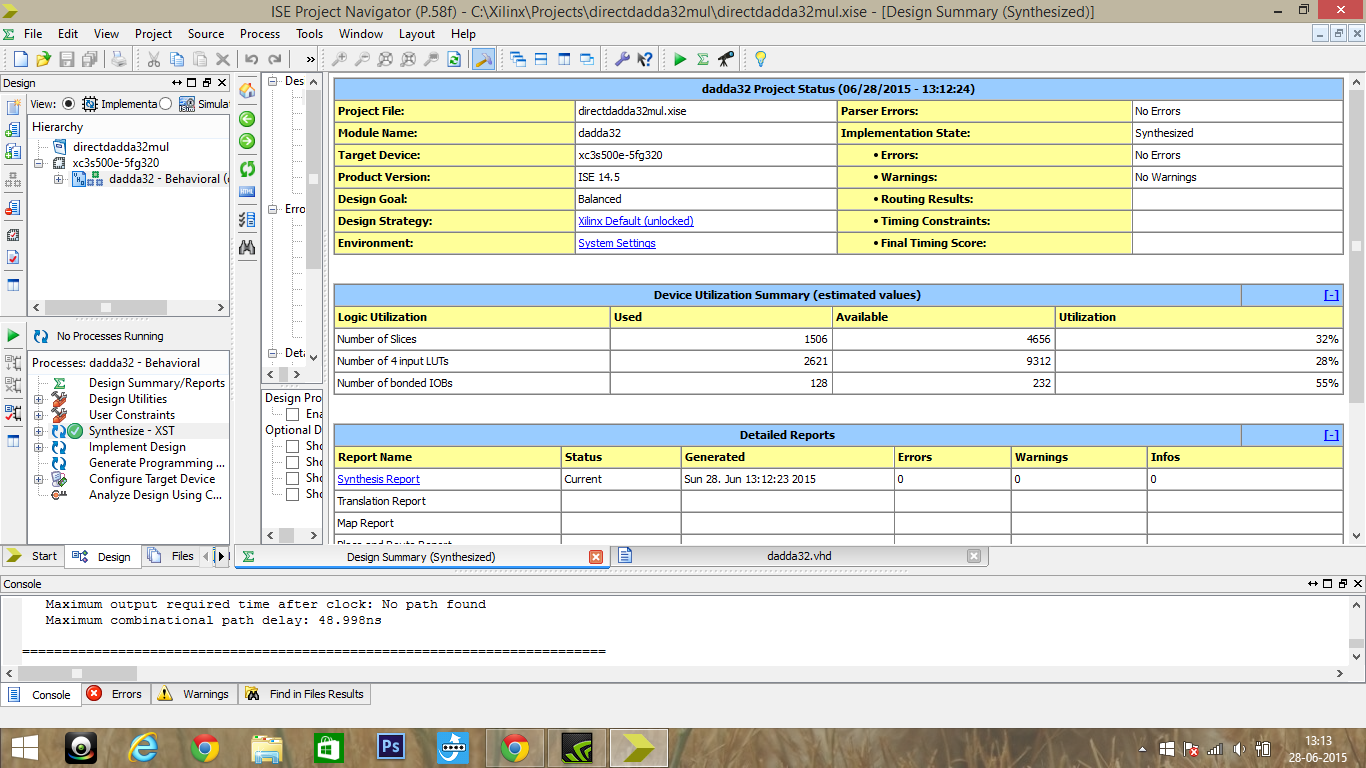The height and width of the screenshot is (768, 1366).
Task: Switch to the Files panel tab
Action: click(171, 556)
